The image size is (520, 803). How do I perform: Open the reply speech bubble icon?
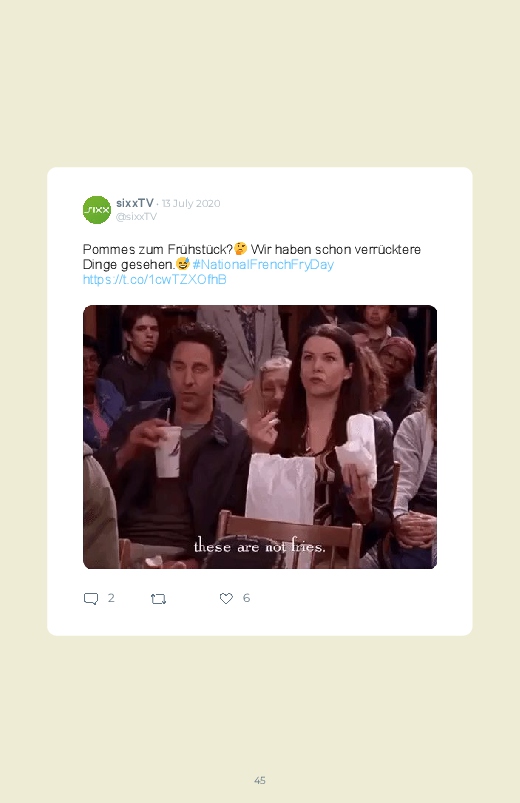[91, 598]
